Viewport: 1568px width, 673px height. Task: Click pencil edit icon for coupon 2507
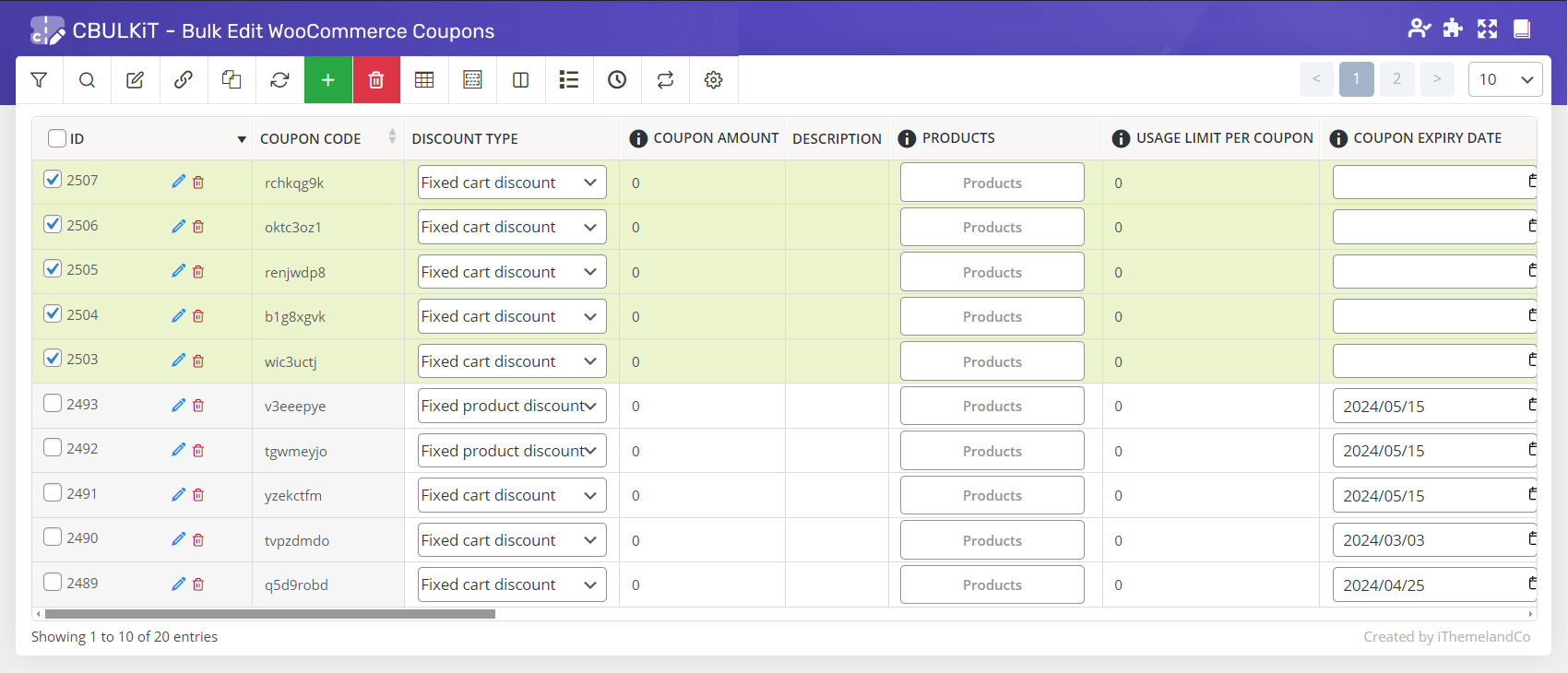pyautogui.click(x=178, y=182)
